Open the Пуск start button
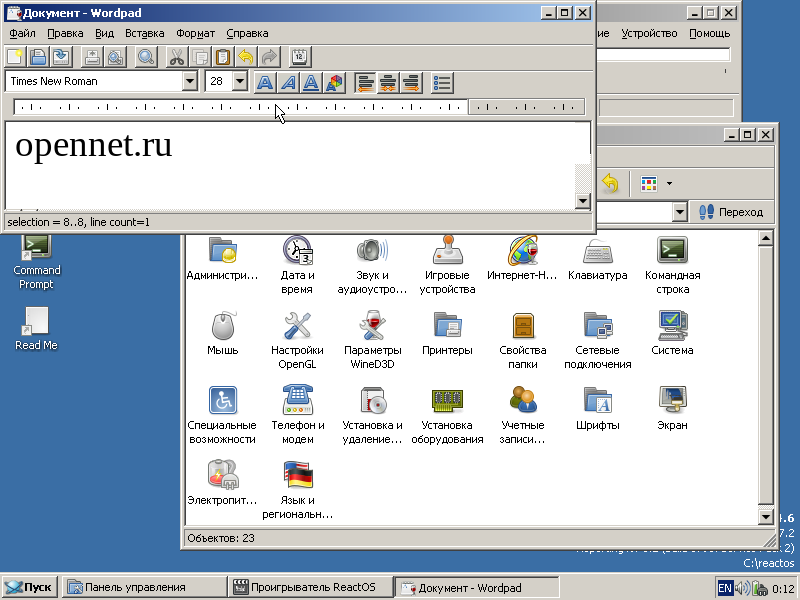The height and width of the screenshot is (600, 800). 29,587
